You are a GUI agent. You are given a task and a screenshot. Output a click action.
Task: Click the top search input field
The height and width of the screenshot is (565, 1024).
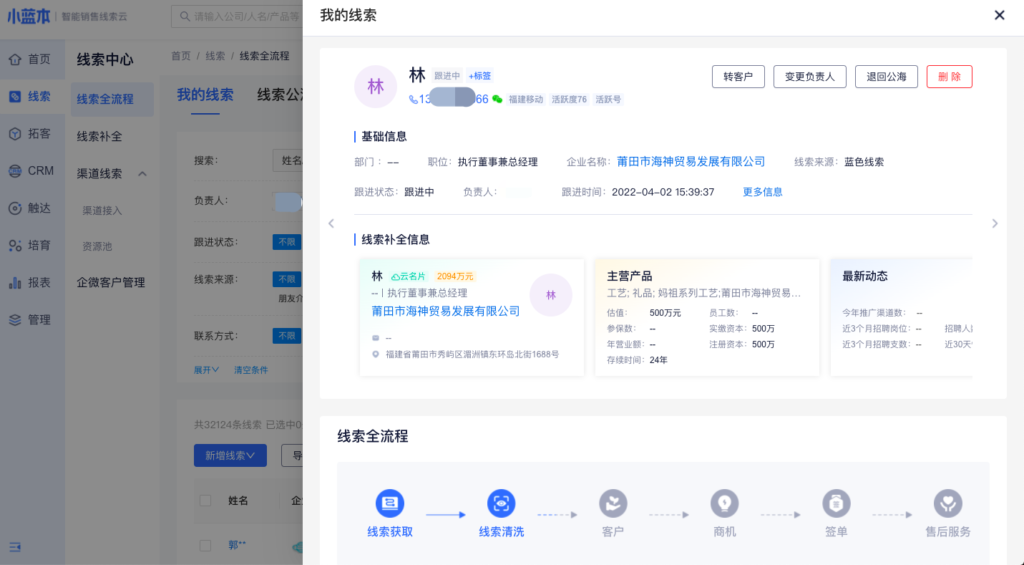click(240, 17)
